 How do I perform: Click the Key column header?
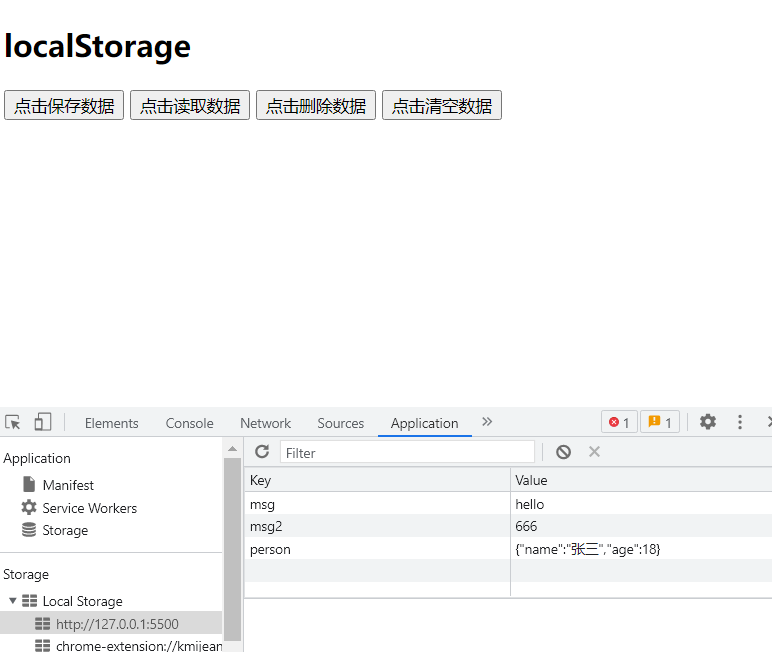pyautogui.click(x=377, y=480)
